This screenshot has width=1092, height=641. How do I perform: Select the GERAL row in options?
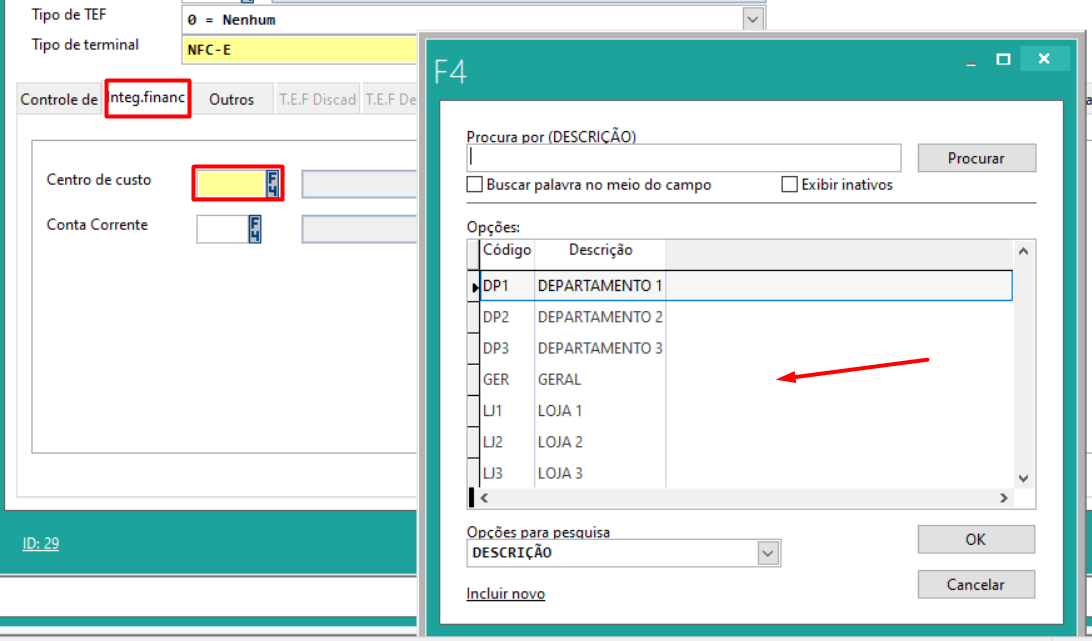pyautogui.click(x=559, y=380)
